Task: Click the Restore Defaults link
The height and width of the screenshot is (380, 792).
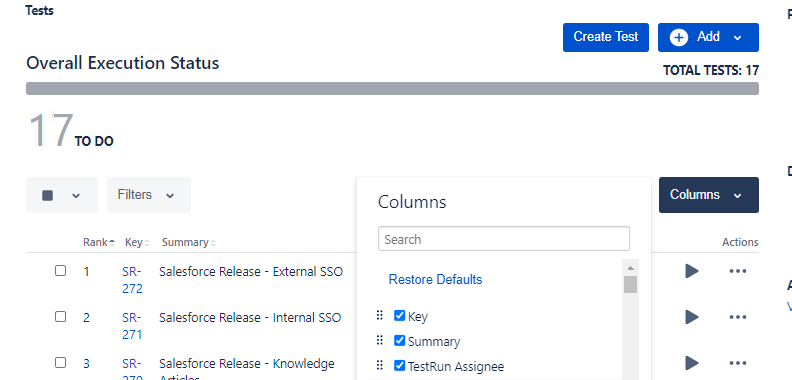Action: (435, 279)
